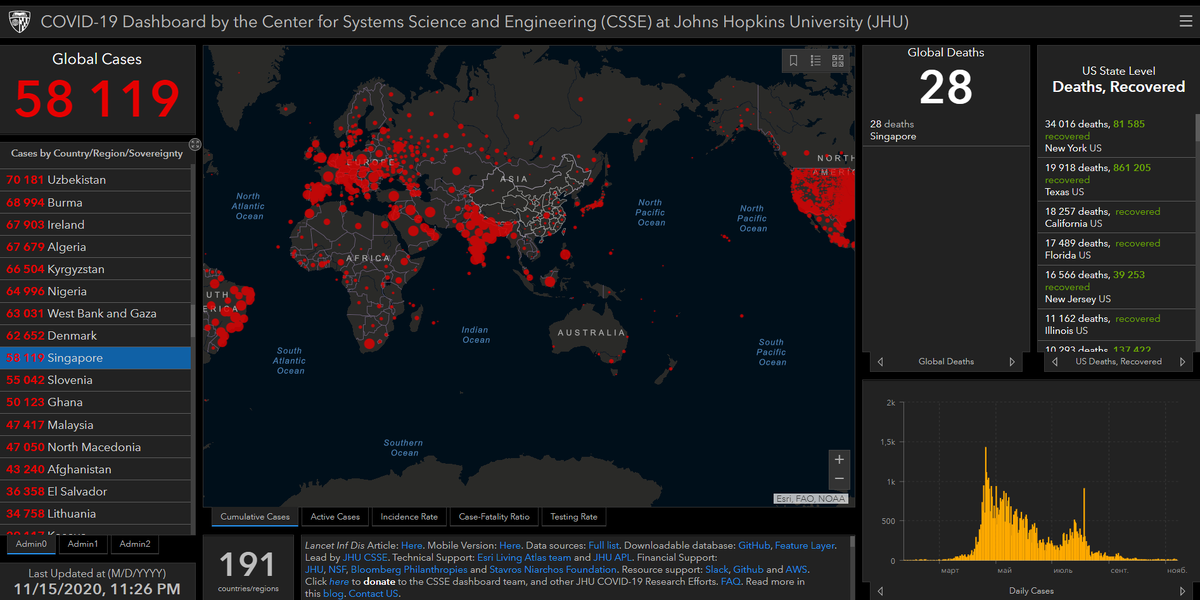Click the JHU shield logo in the header
Viewport: 1200px width, 600px height.
pyautogui.click(x=19, y=21)
